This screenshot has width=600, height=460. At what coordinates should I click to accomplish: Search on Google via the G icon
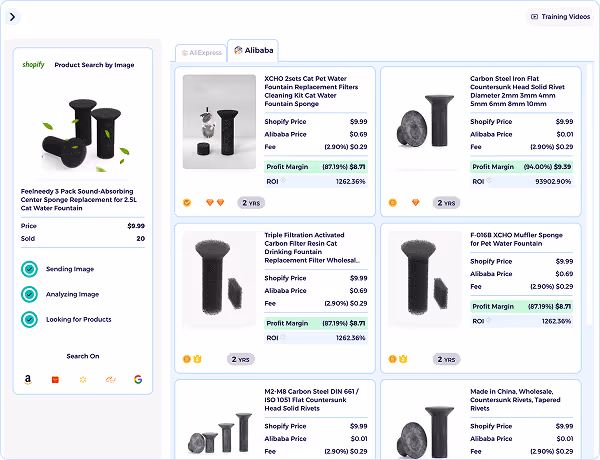(138, 380)
